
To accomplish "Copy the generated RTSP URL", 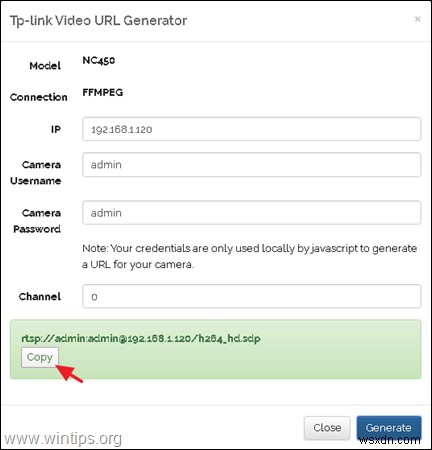I will pyautogui.click(x=40, y=357).
